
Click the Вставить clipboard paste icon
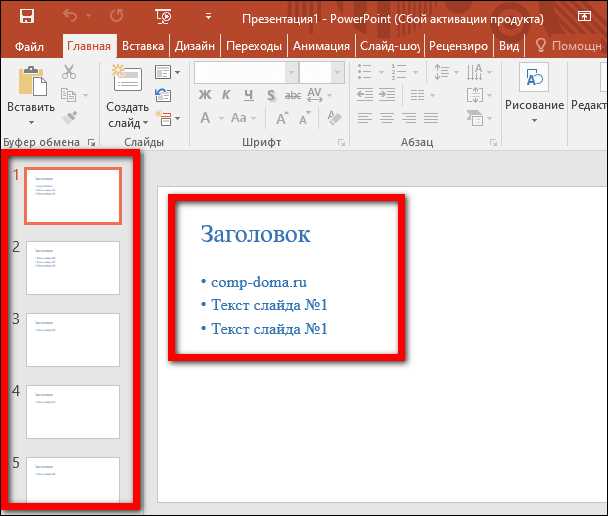(33, 81)
